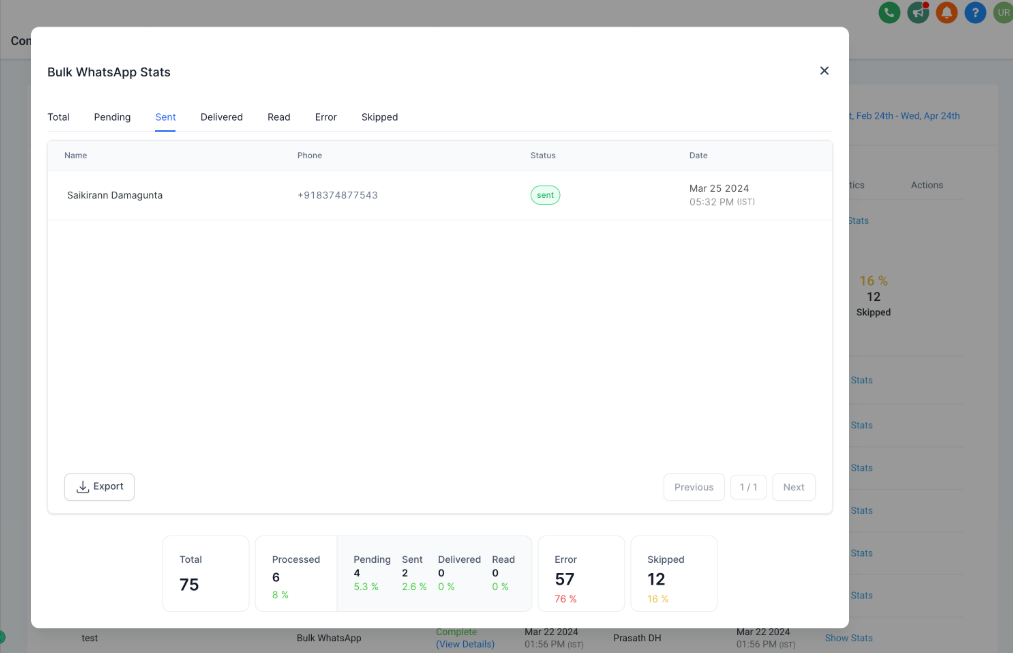1013x653 pixels.
Task: Click the green sent status badge
Action: (x=545, y=195)
